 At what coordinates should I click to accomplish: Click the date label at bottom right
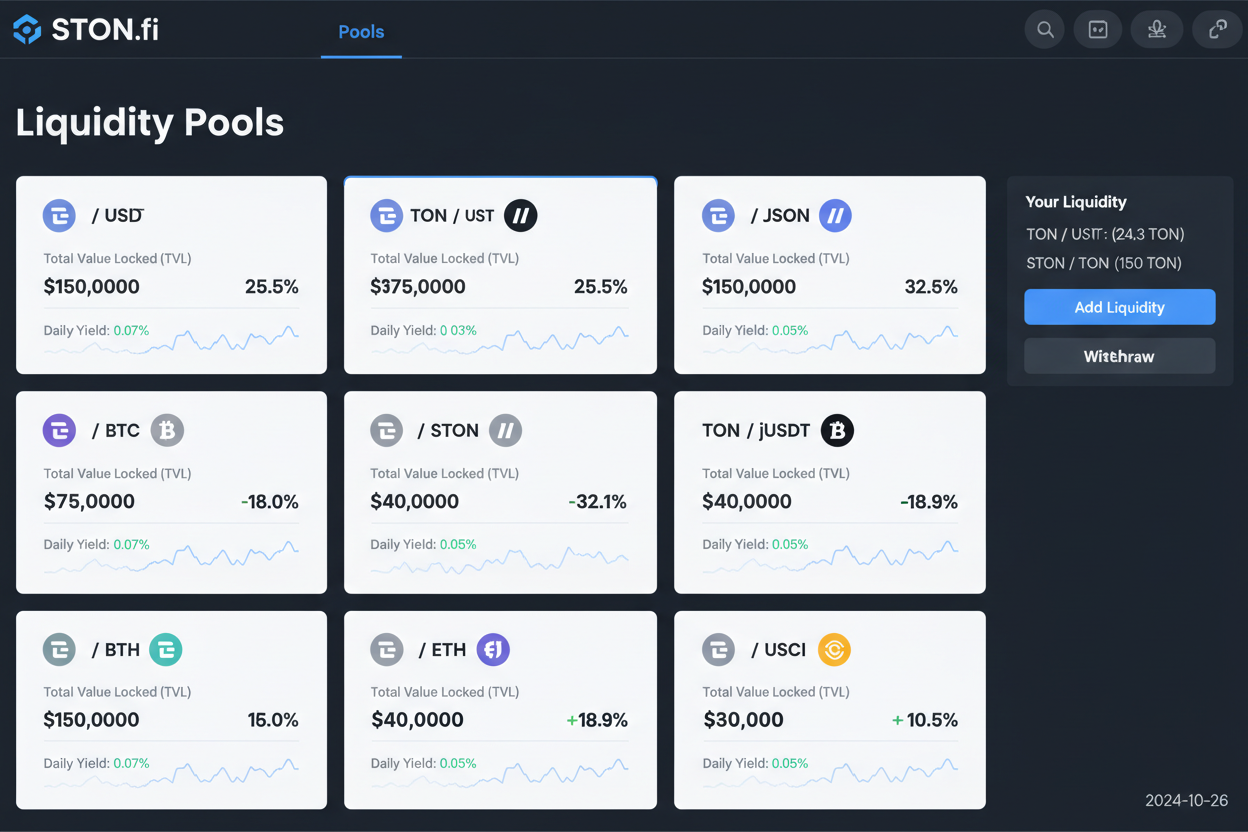pyautogui.click(x=1186, y=801)
